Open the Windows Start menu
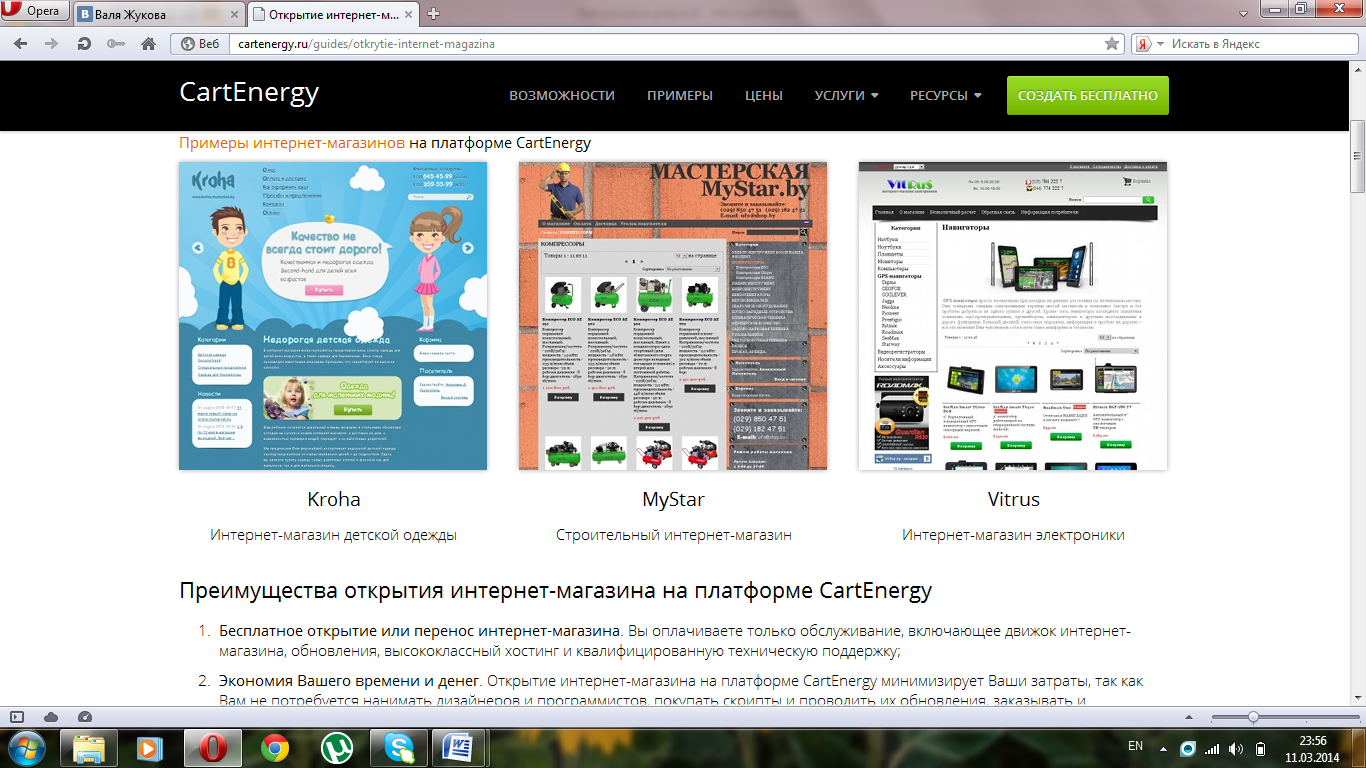This screenshot has width=1366, height=768. pos(26,747)
